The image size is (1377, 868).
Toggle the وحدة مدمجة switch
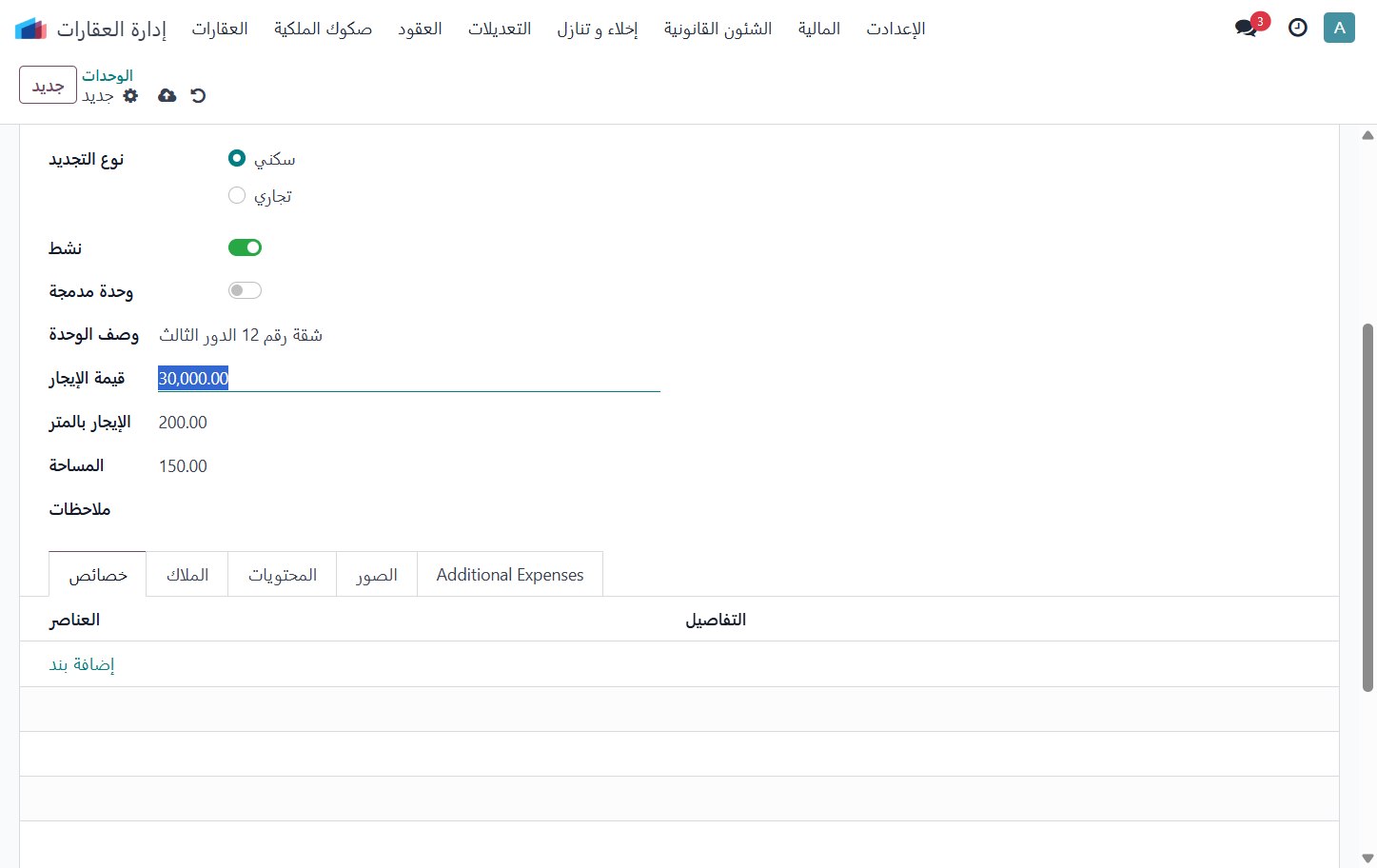(245, 290)
